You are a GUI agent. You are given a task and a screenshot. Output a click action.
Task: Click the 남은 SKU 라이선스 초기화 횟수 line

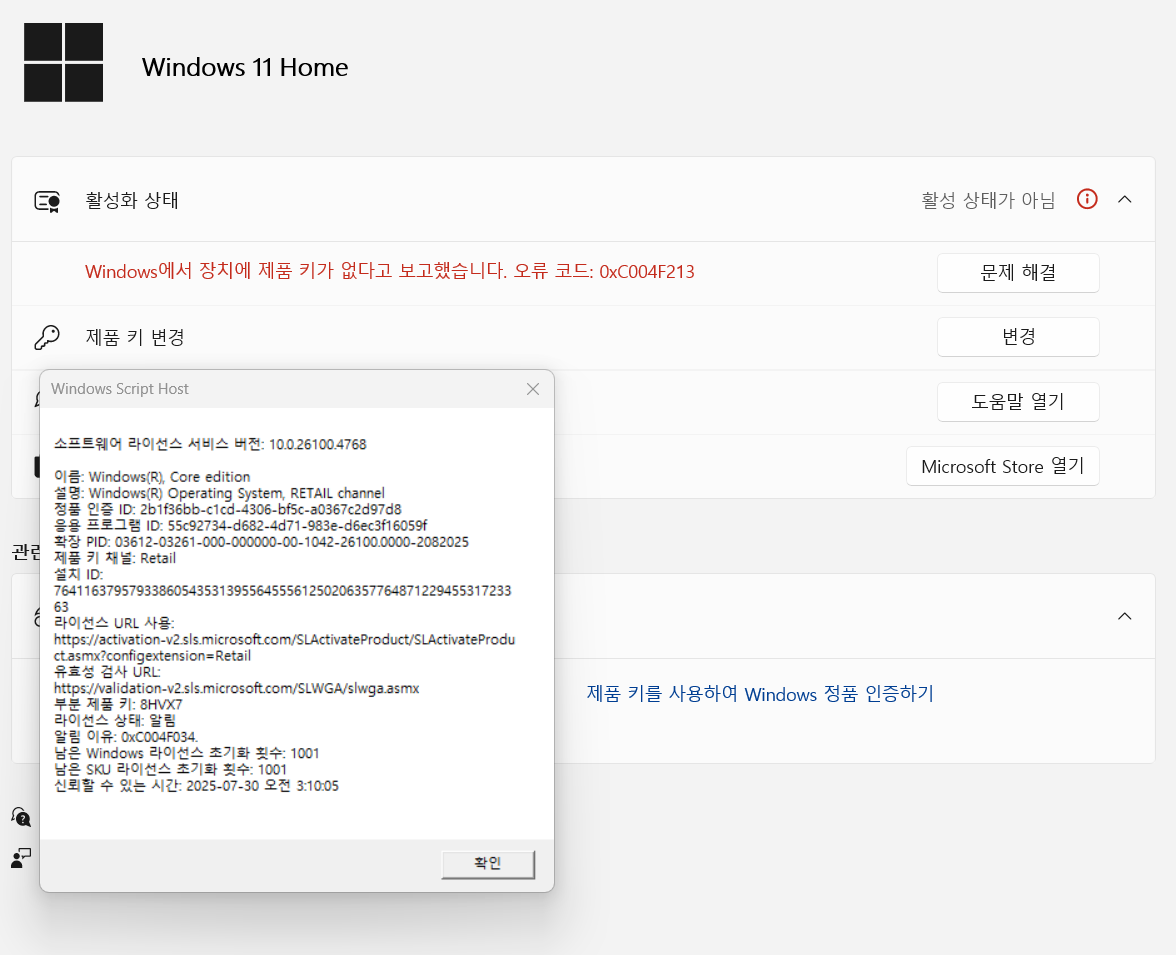click(170, 770)
